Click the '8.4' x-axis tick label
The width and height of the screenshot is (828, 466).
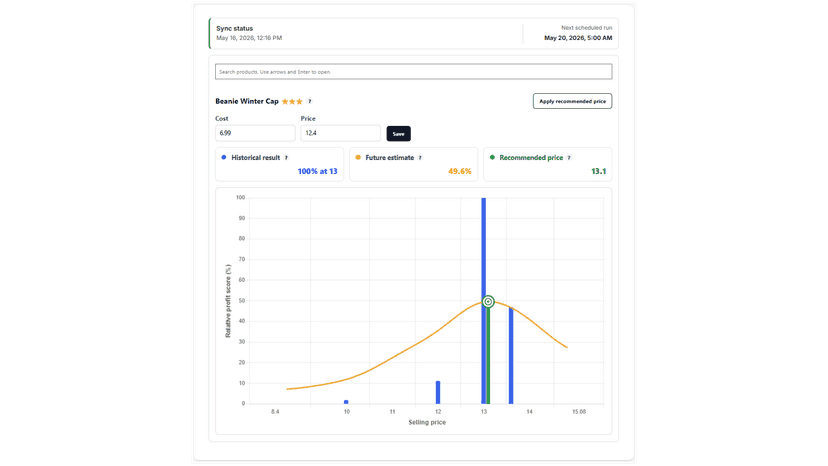(x=275, y=412)
